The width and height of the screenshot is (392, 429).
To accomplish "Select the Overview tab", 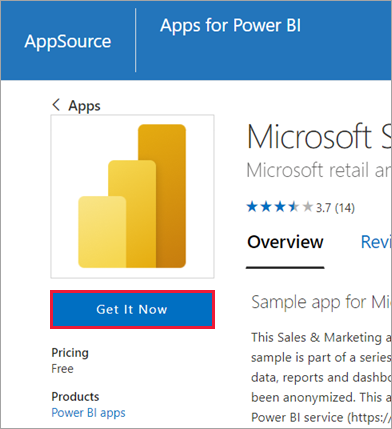I will (285, 242).
